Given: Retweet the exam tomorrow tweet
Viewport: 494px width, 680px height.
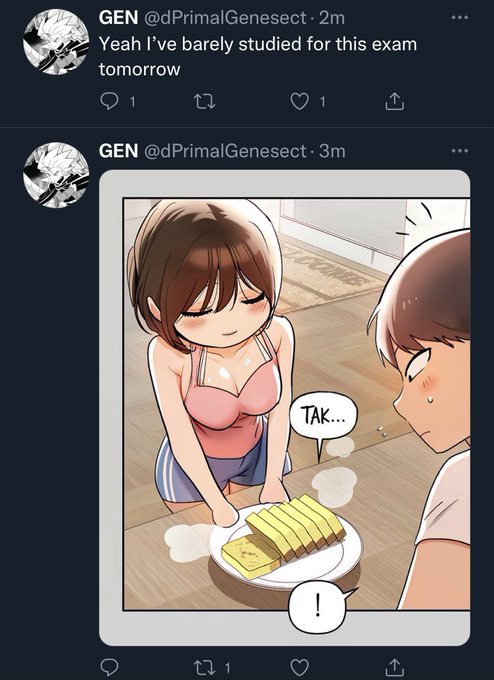Looking at the screenshot, I should point(204,101).
